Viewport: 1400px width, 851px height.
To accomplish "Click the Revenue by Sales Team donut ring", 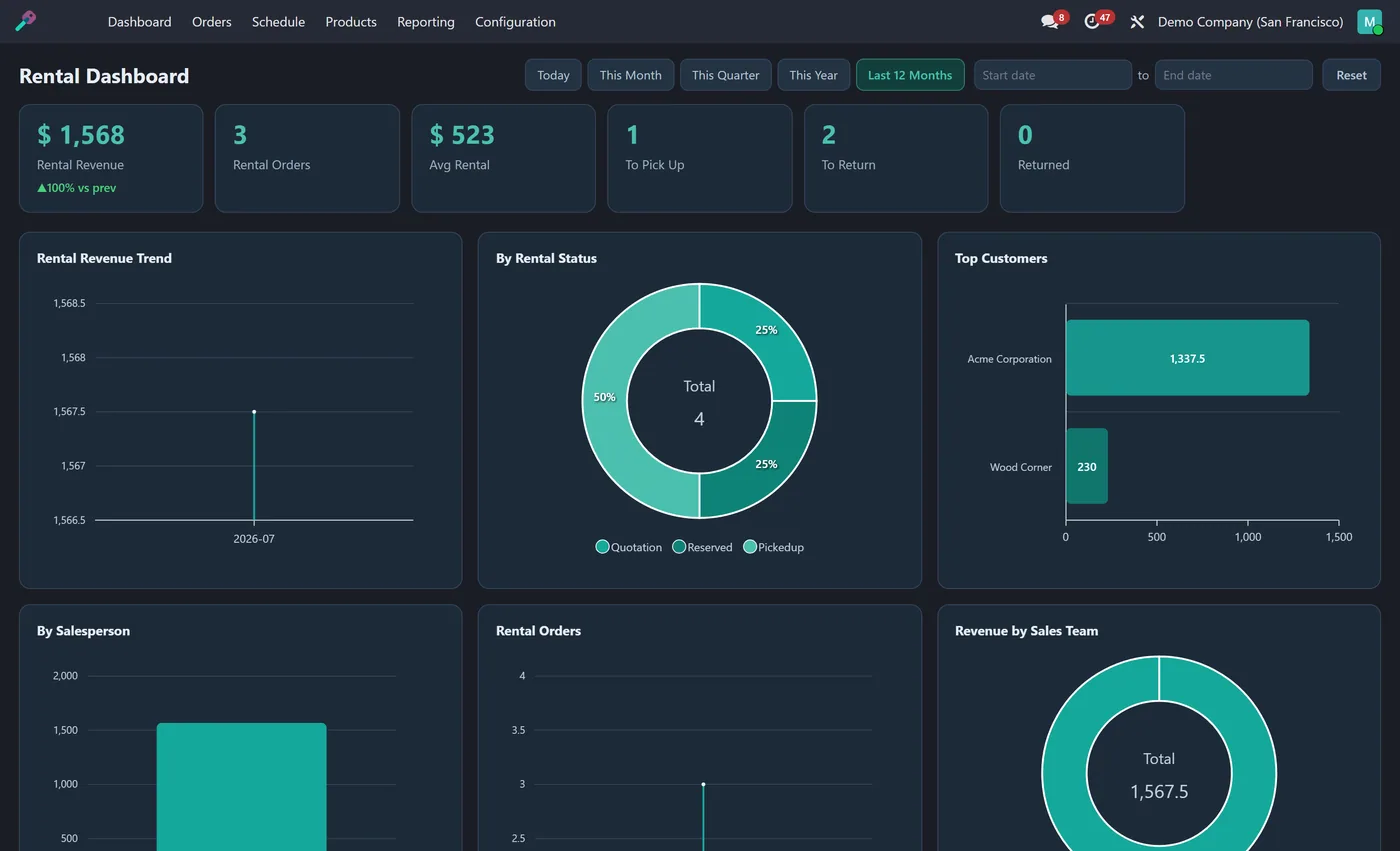I will (1063, 773).
